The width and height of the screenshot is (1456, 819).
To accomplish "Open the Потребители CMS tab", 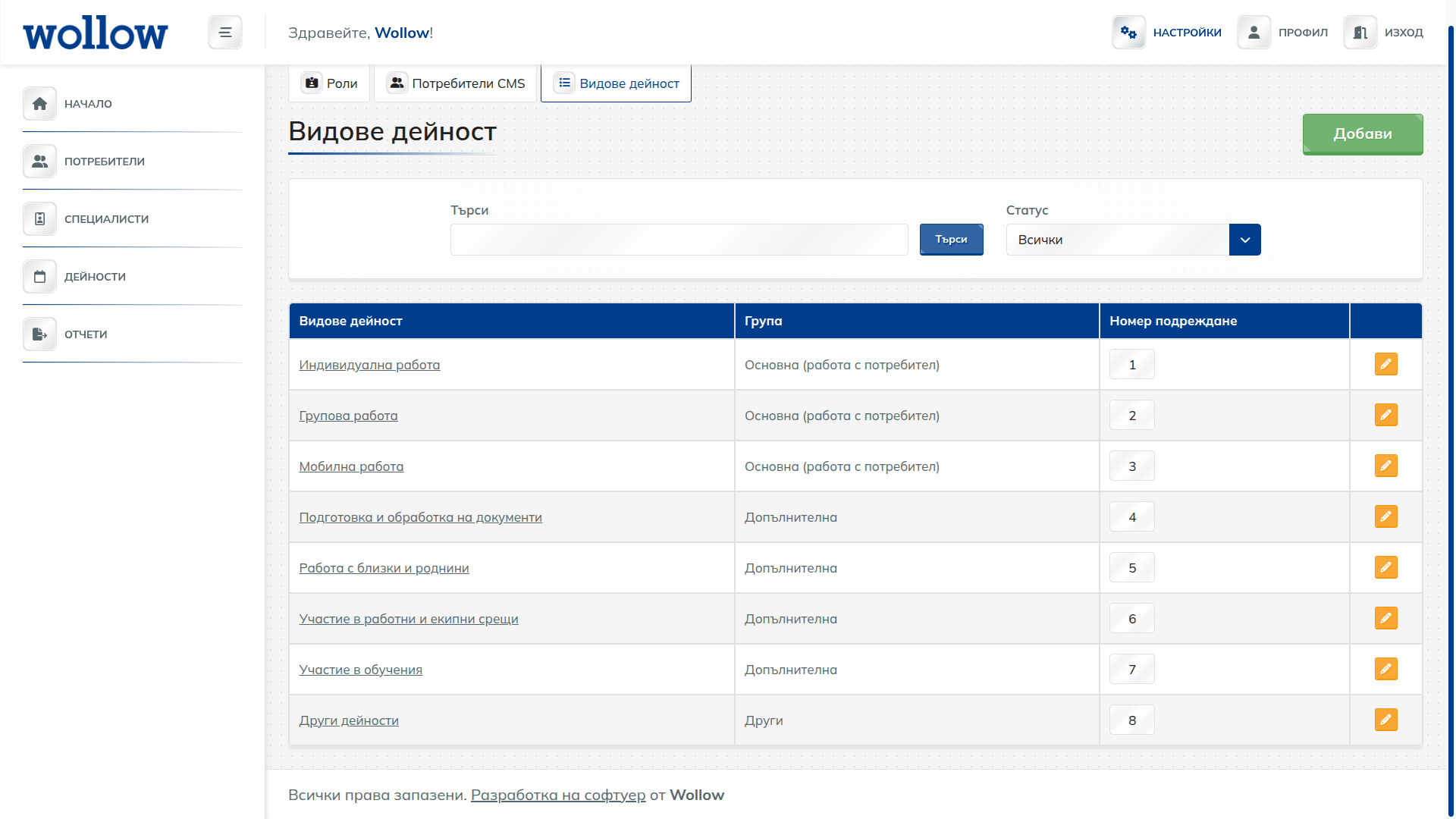I will (x=456, y=83).
